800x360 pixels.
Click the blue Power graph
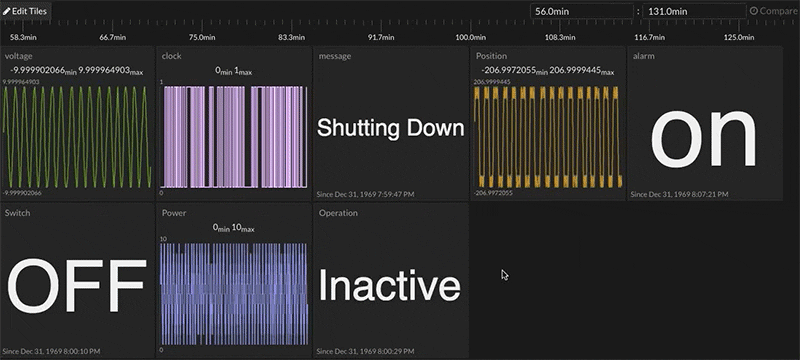(x=235, y=294)
